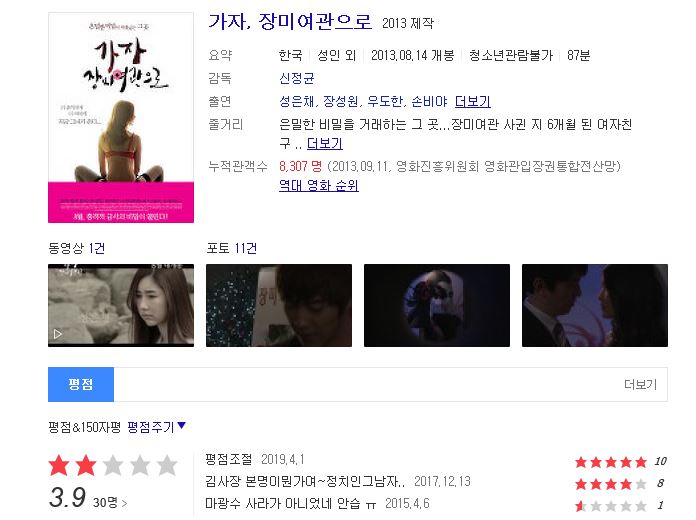Open actor 성은채's profile

tap(297, 102)
